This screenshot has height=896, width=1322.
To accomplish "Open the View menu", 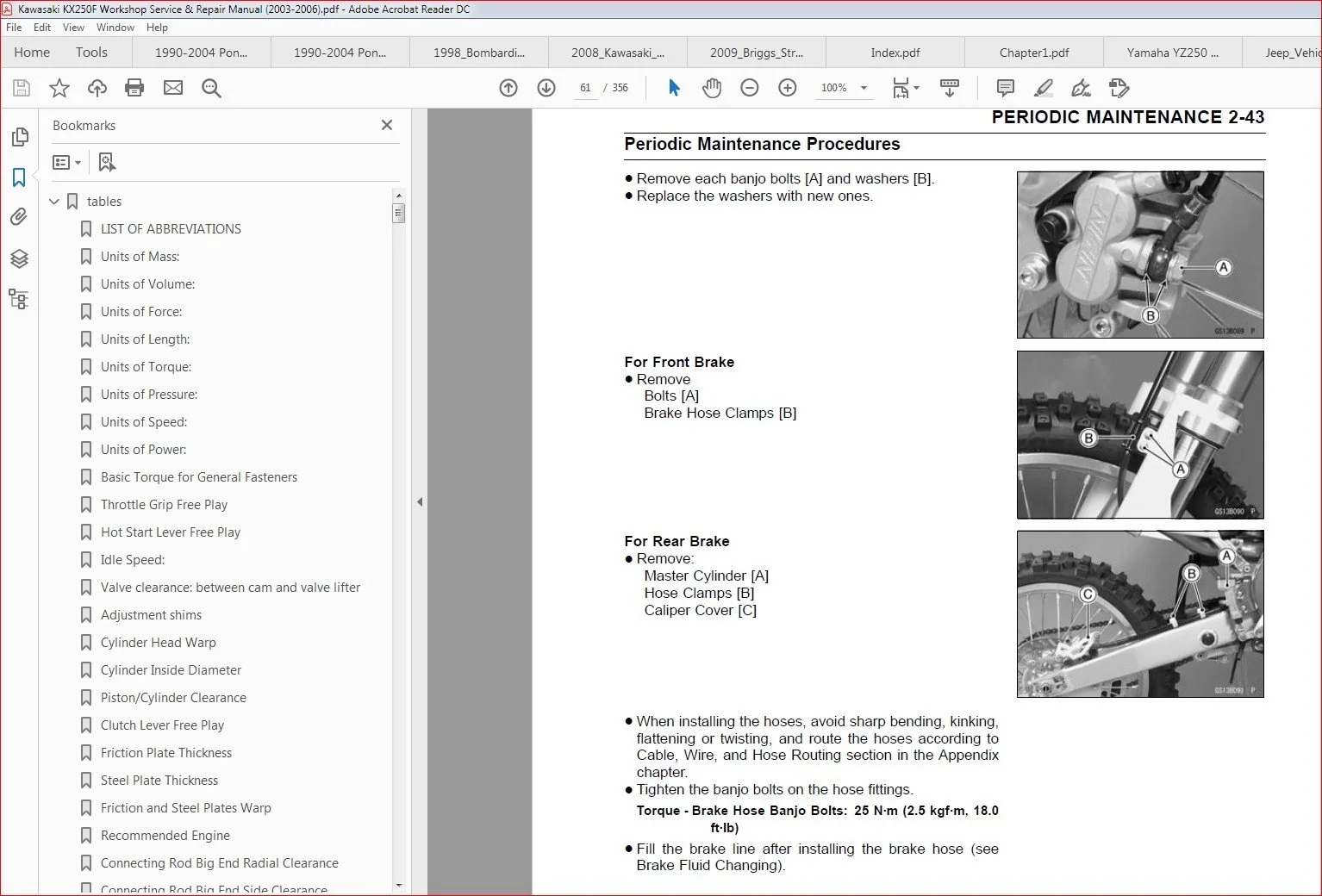I will pyautogui.click(x=74, y=28).
